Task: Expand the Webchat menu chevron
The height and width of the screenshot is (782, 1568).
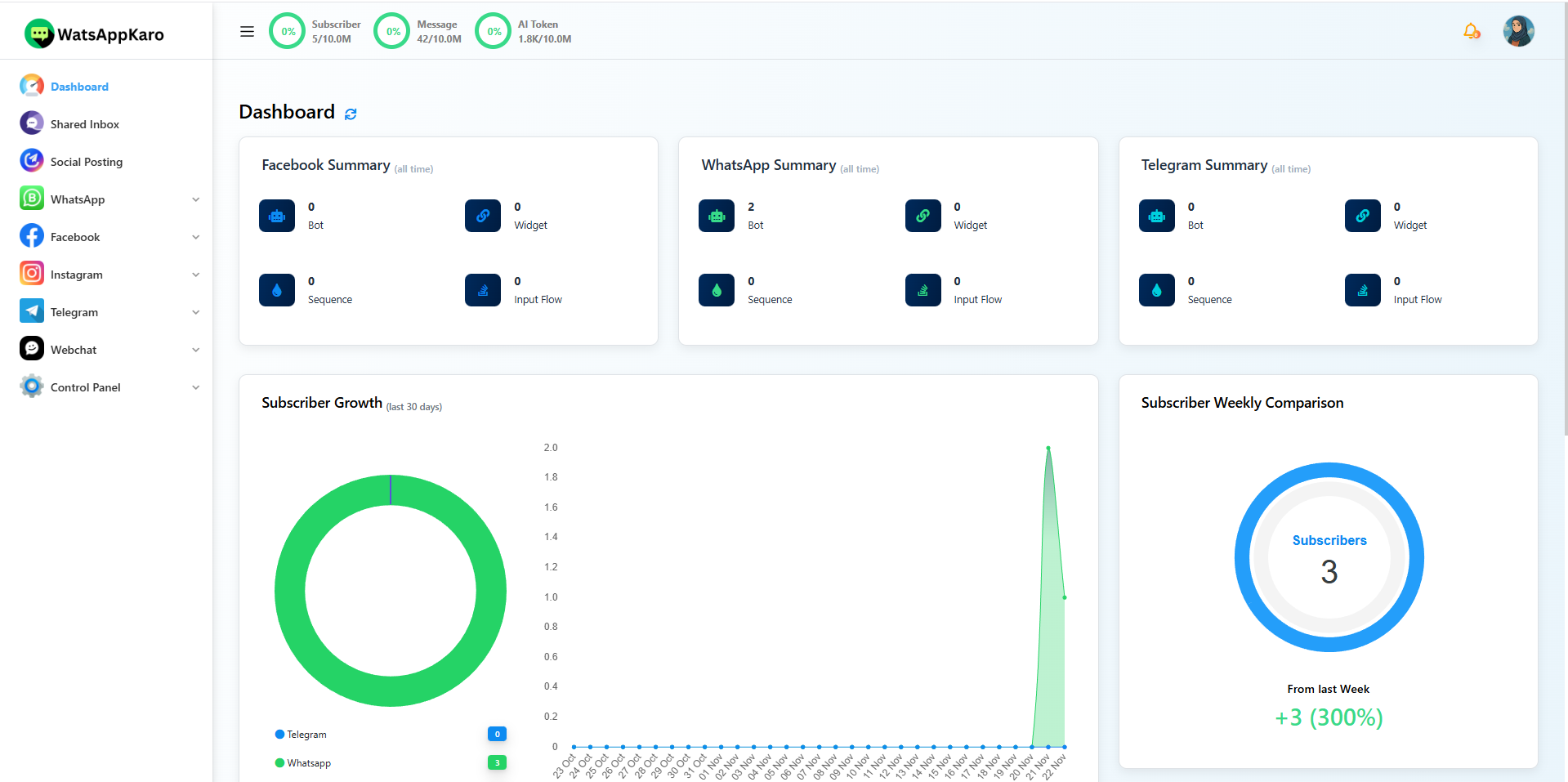Action: (x=196, y=350)
